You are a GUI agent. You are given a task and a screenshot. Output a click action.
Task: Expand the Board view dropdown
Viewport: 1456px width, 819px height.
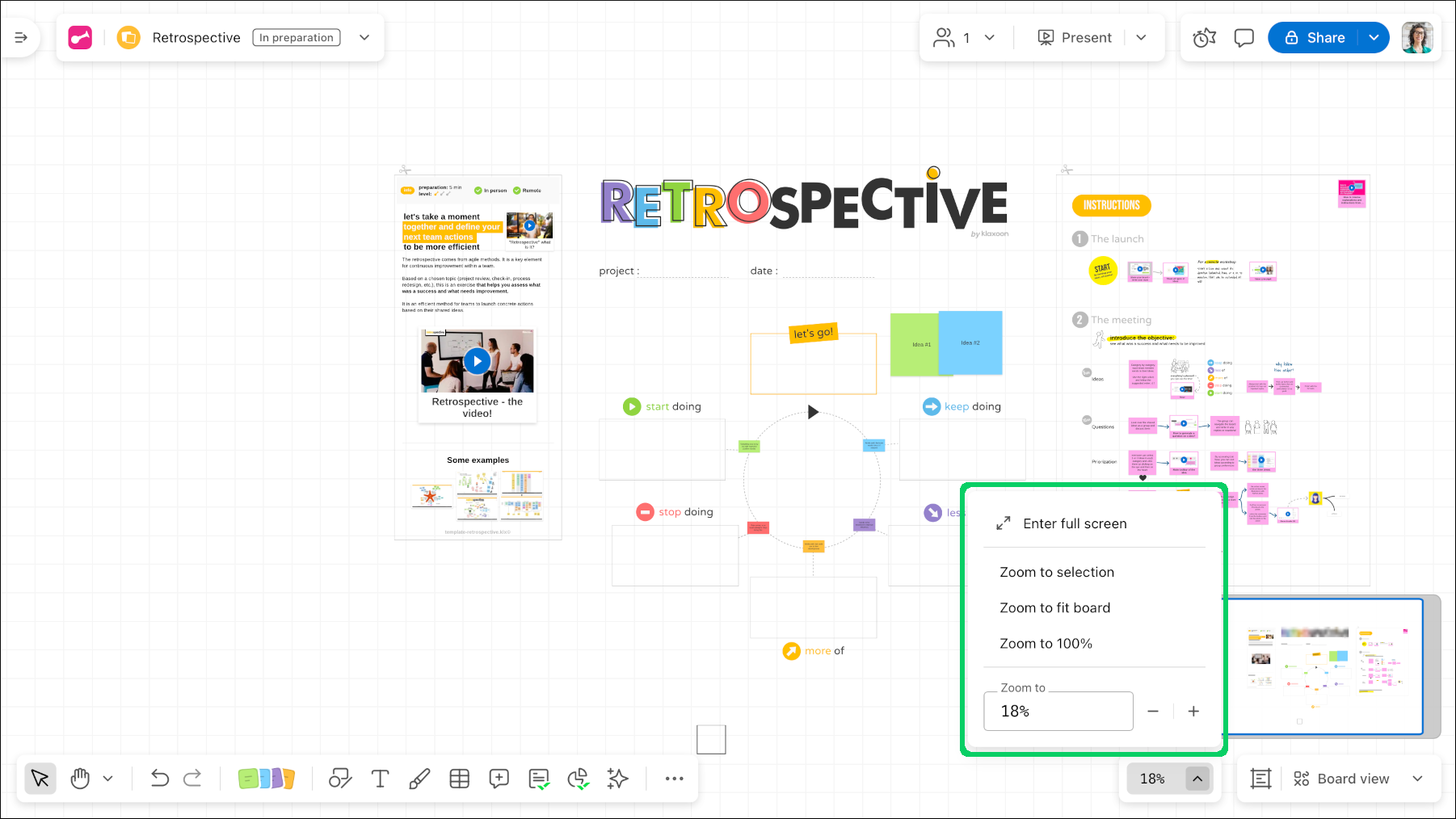[x=1417, y=779]
